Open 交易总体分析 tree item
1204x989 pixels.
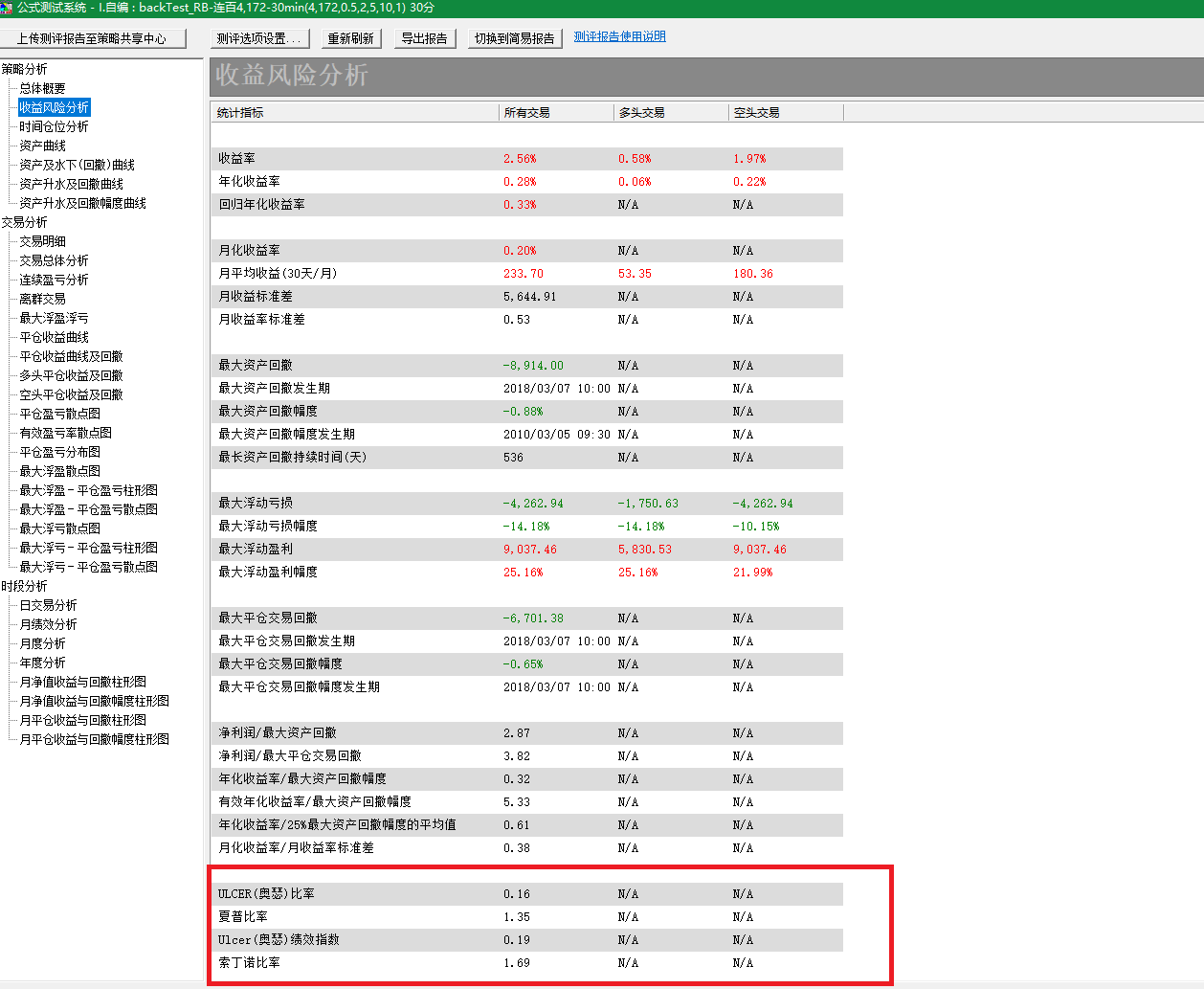[54, 260]
